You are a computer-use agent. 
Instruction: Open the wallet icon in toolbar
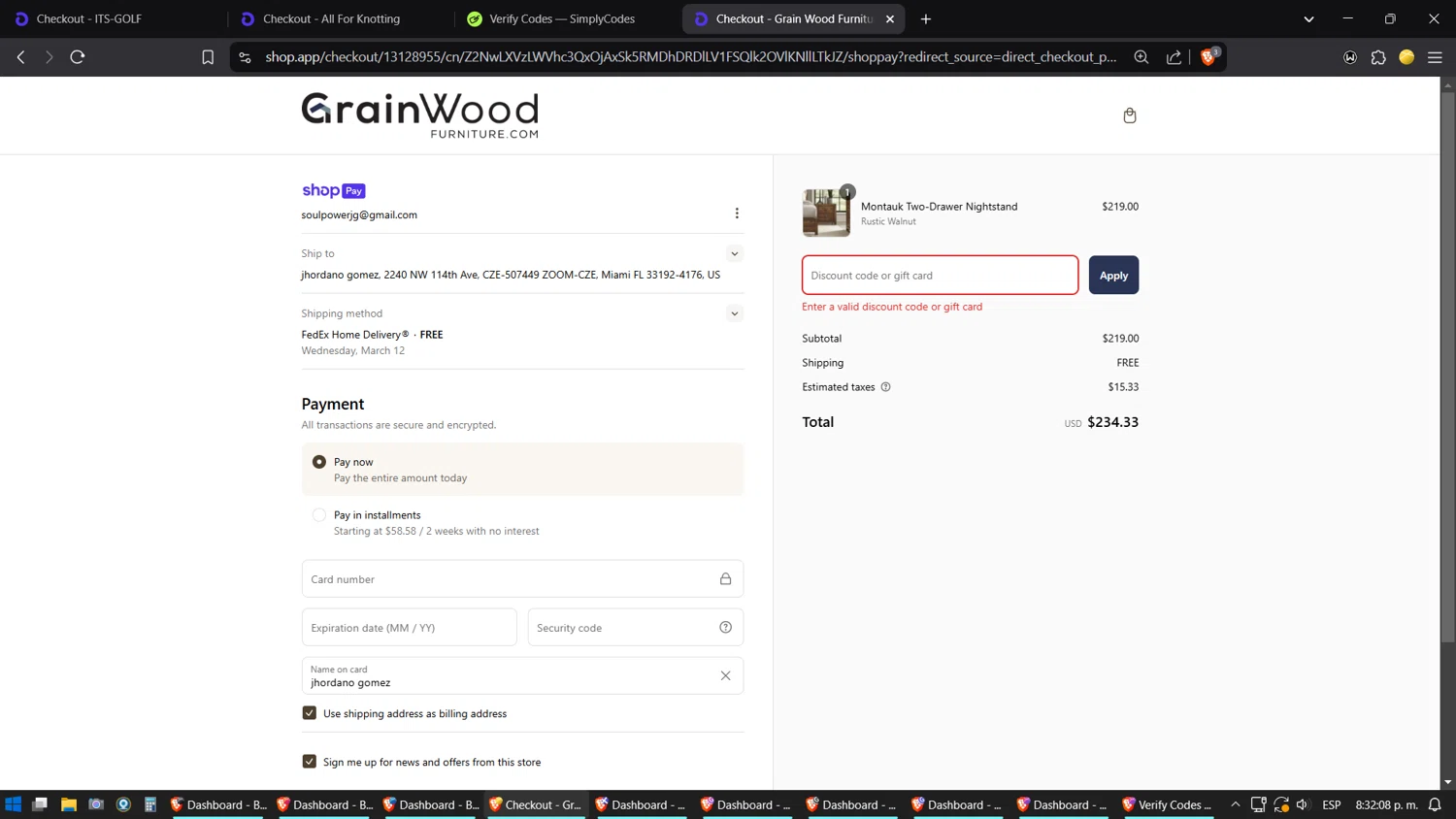pyautogui.click(x=1350, y=57)
